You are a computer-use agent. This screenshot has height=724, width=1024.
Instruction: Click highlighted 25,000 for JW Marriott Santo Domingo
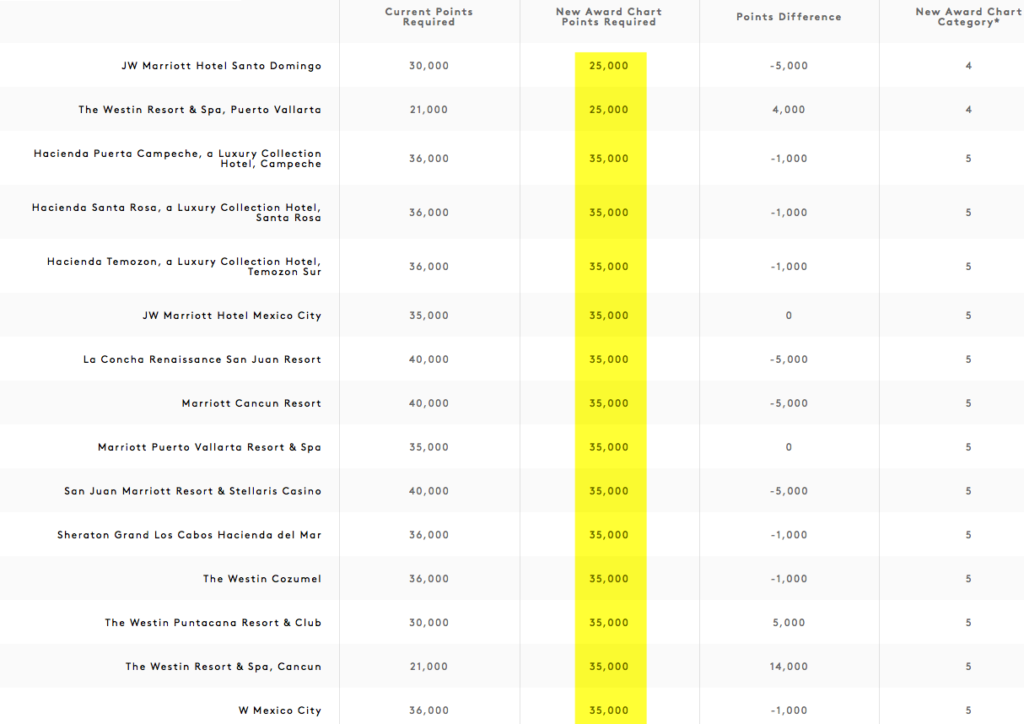pos(609,66)
